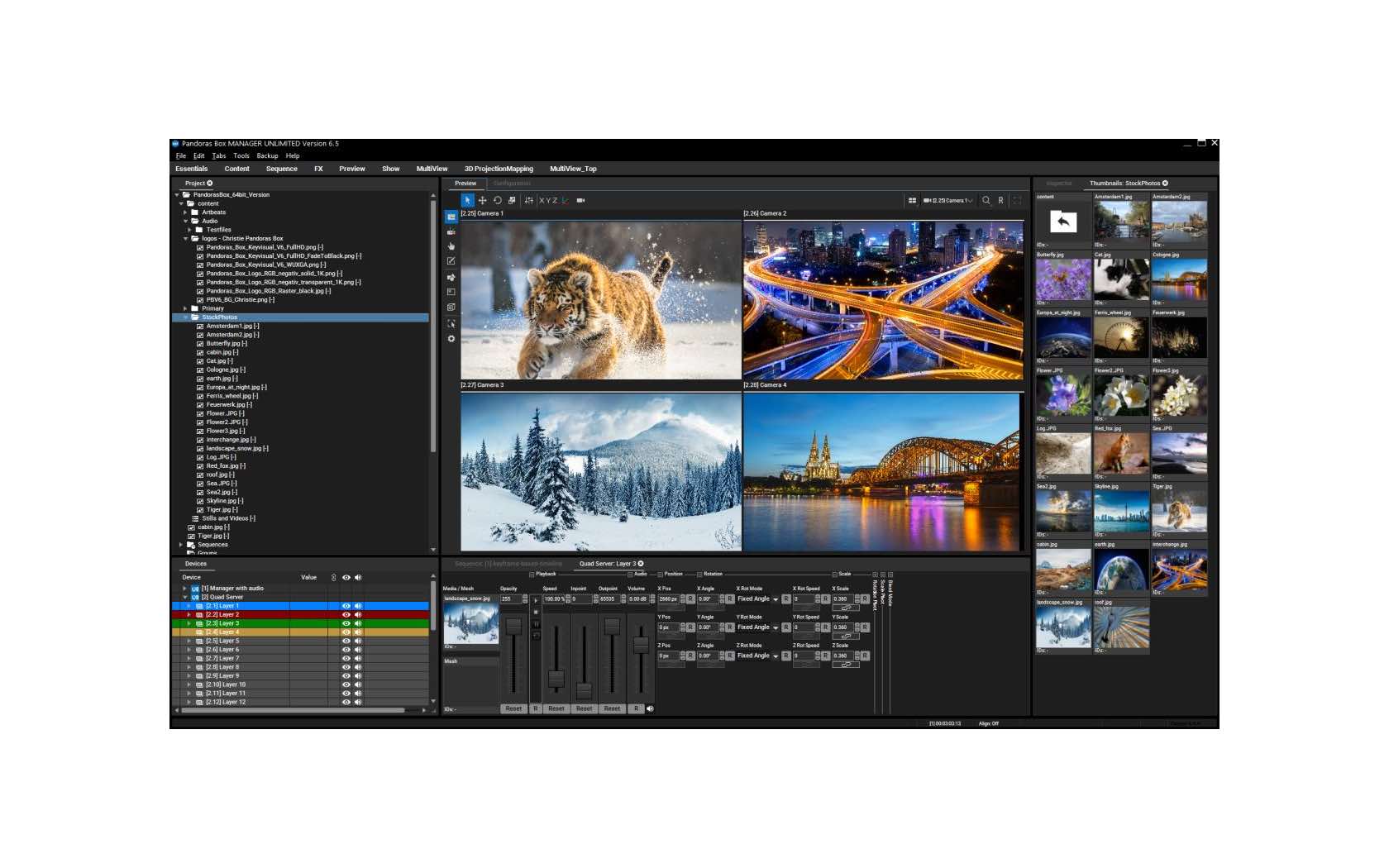Toggle the Playback section checkbox
Image resolution: width=1389 pixels, height=868 pixels.
point(532,575)
